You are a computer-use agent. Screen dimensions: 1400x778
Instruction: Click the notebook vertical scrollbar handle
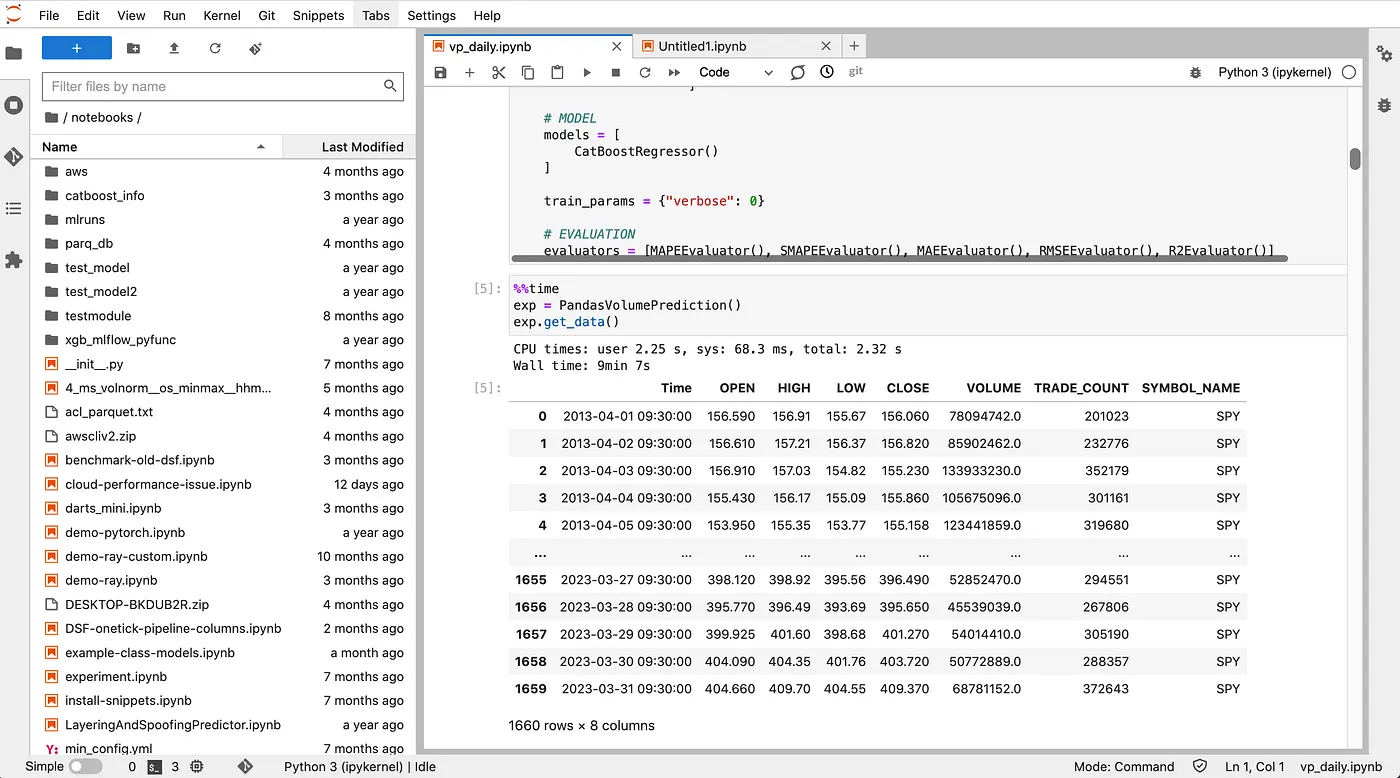click(1355, 159)
